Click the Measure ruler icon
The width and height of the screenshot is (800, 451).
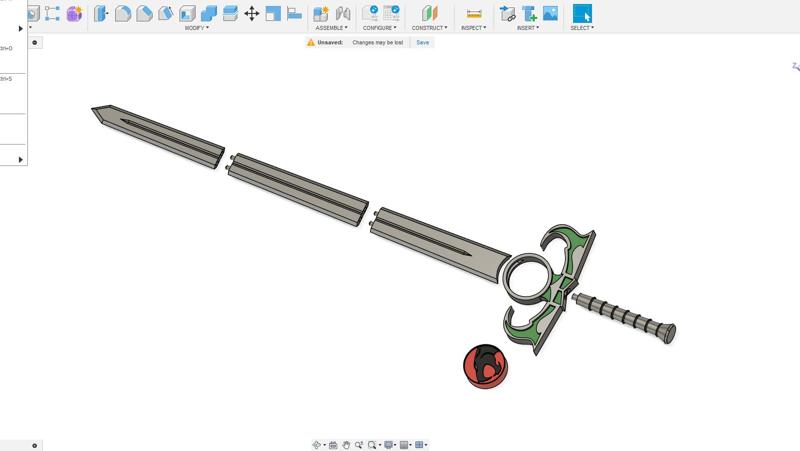click(474, 14)
